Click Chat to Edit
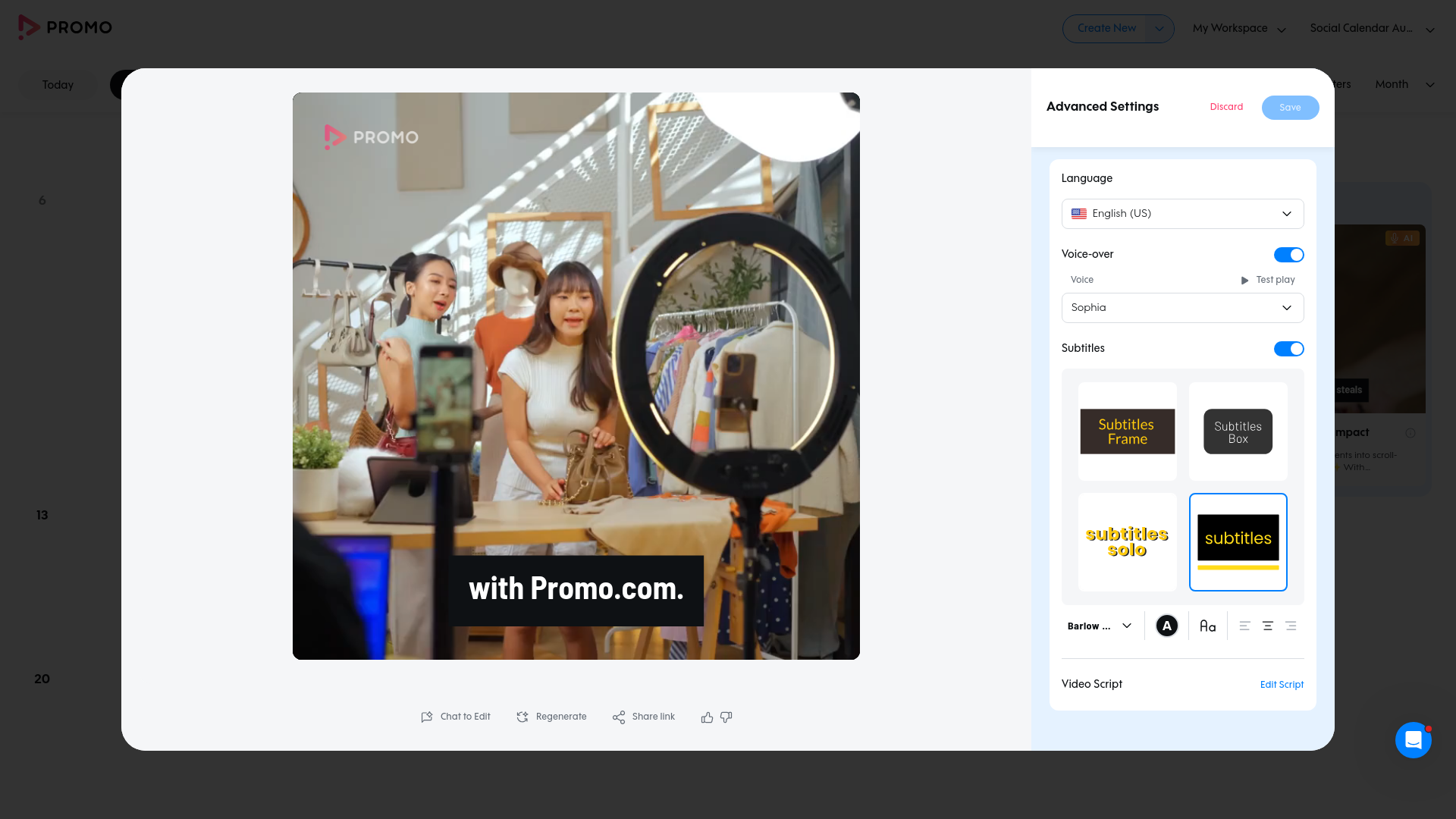 [x=456, y=717]
